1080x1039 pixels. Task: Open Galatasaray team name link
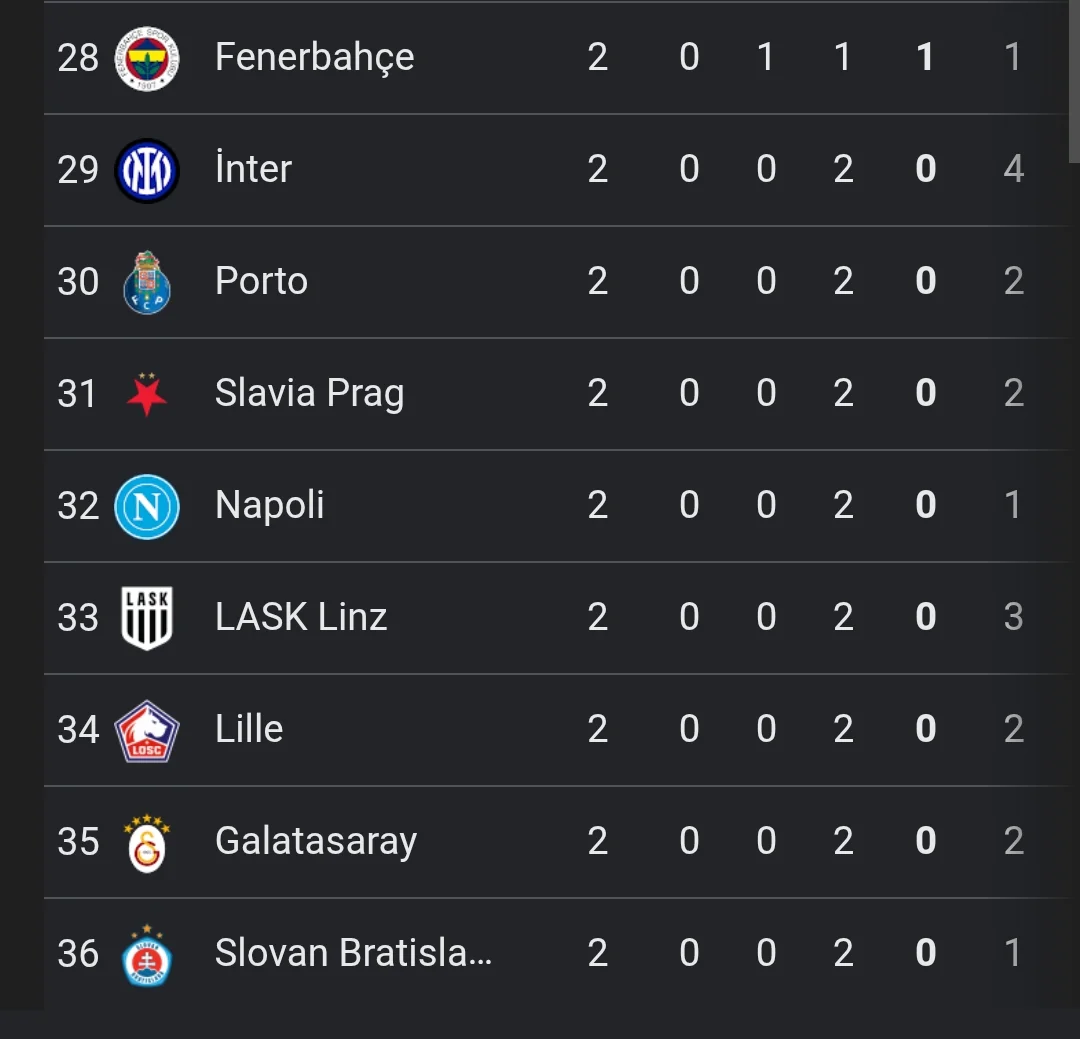pyautogui.click(x=316, y=841)
